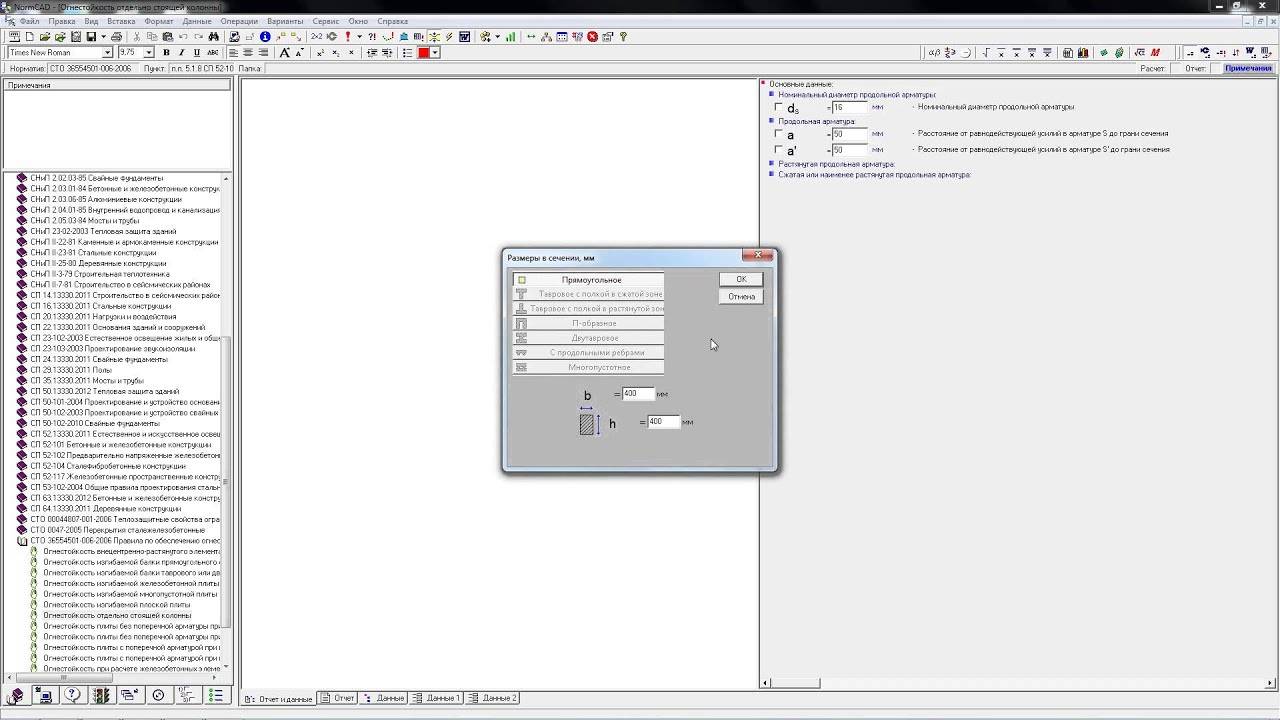Screen dimensions: 1280x720
Task: Select Двутавровое section type
Action: 588,338
